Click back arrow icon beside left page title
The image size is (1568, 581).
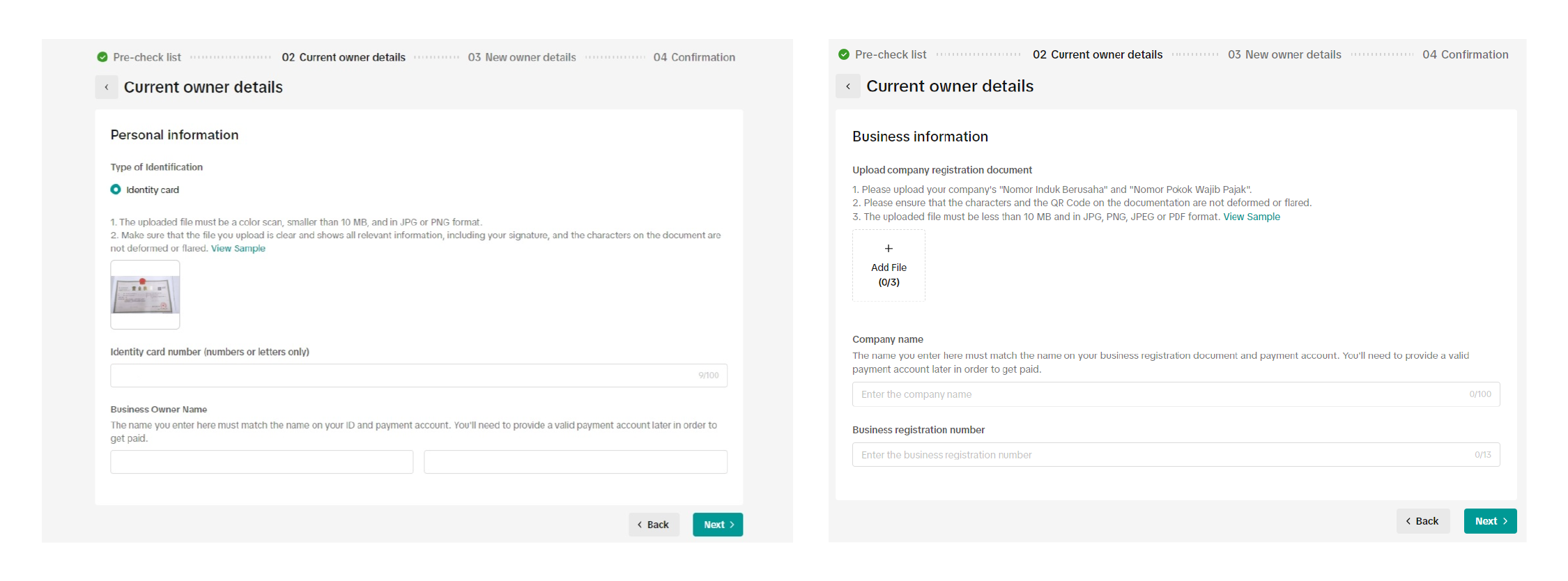pos(107,87)
